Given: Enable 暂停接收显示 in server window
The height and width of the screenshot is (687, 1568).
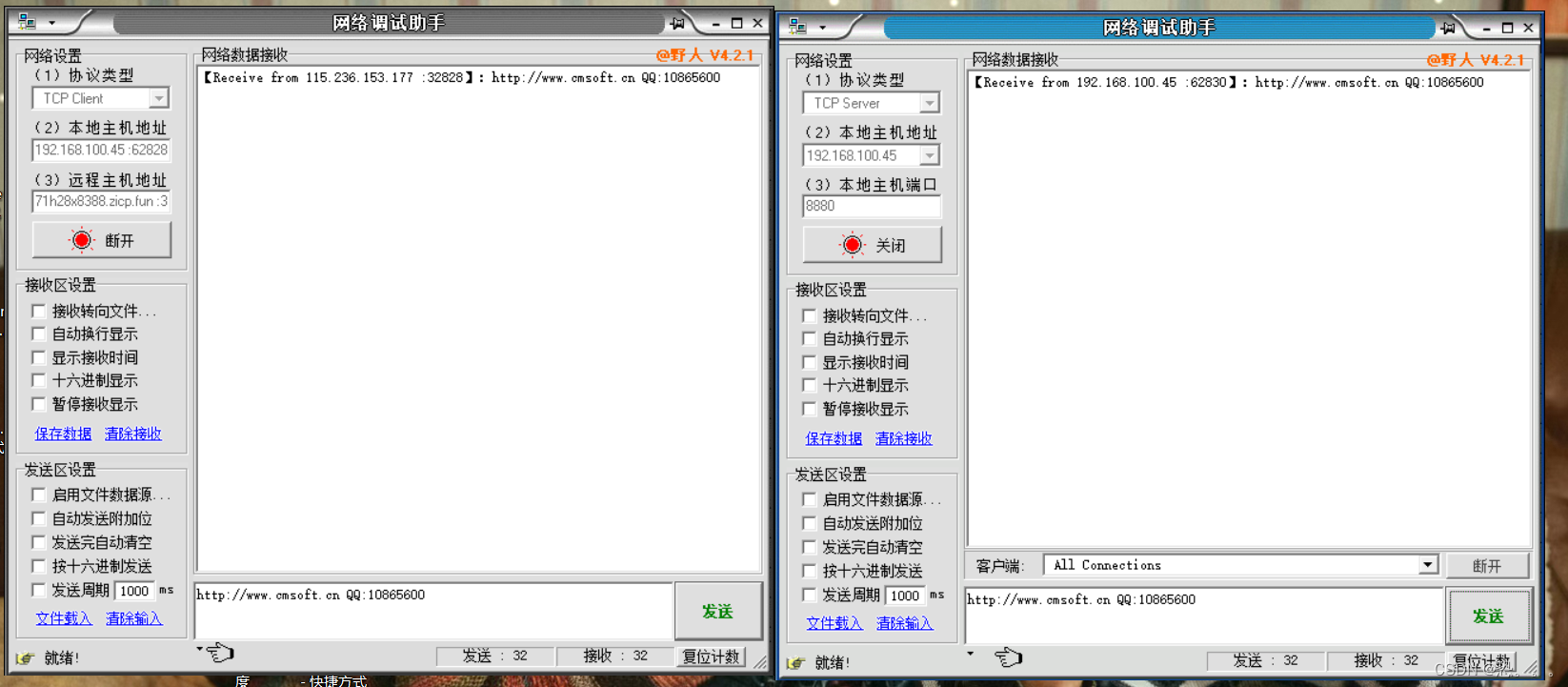Looking at the screenshot, I should [x=810, y=409].
